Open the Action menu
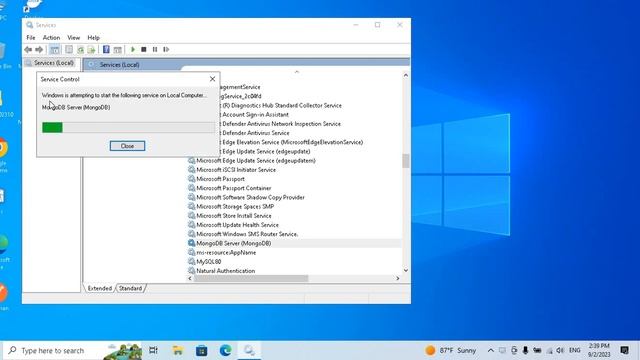Image resolution: width=640 pixels, height=360 pixels. pyautogui.click(x=51, y=38)
